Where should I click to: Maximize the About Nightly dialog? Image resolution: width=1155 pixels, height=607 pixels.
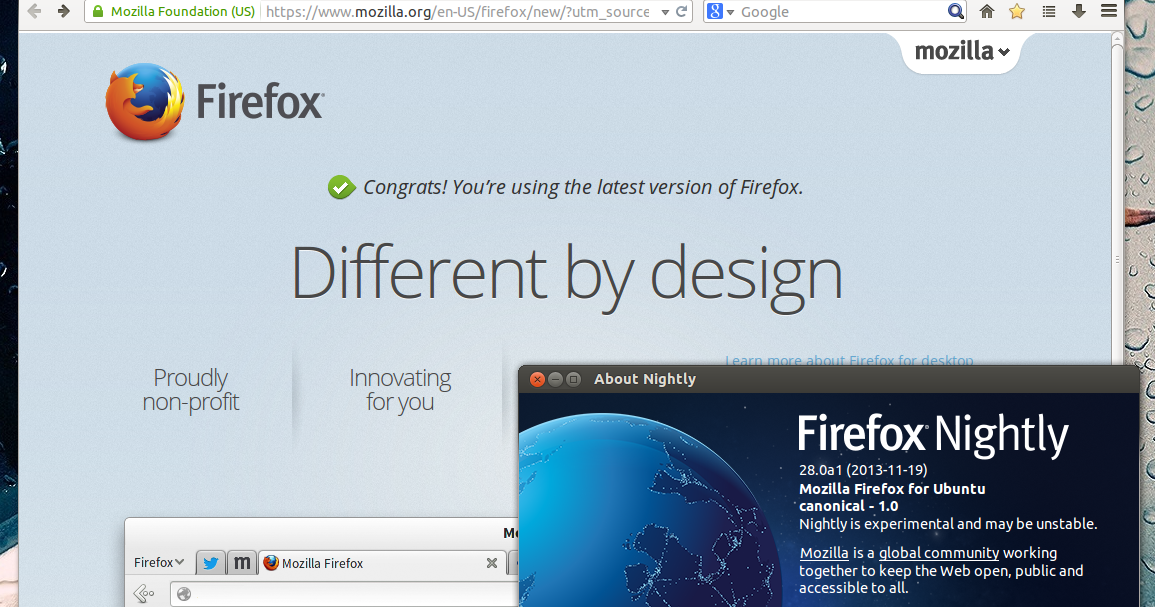click(x=573, y=379)
